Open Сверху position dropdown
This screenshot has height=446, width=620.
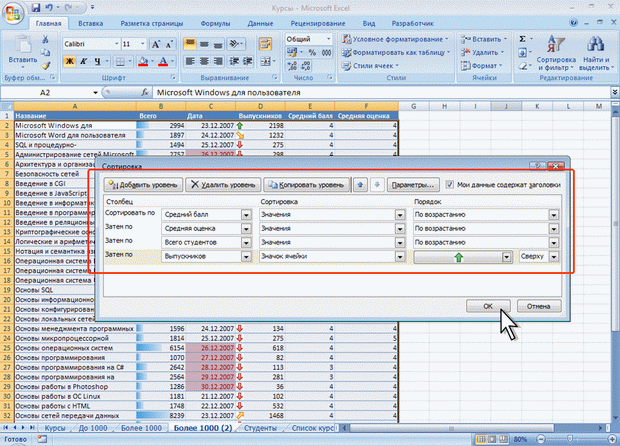(554, 257)
